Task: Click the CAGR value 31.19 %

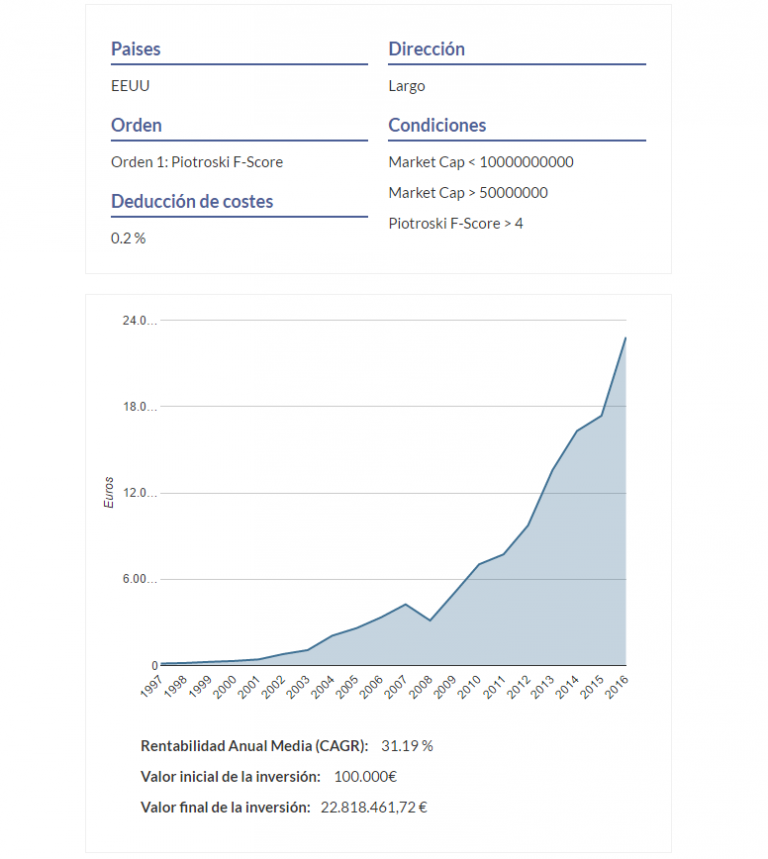Action: click(407, 746)
